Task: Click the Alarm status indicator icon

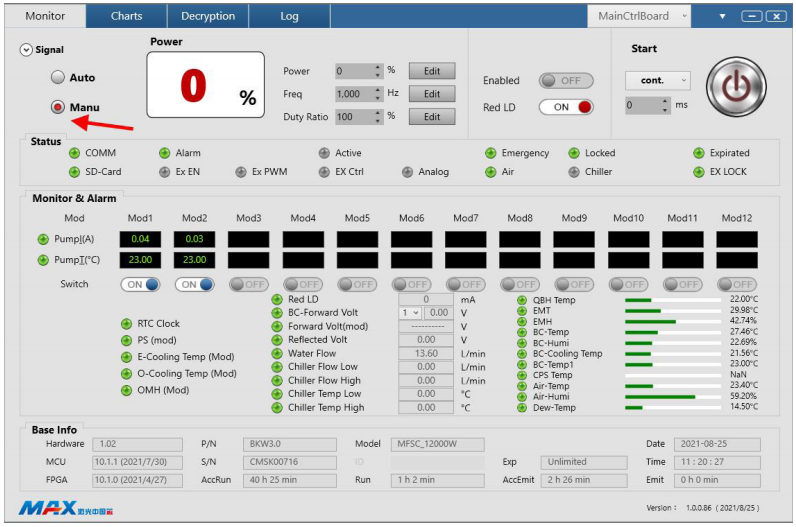Action: click(165, 153)
